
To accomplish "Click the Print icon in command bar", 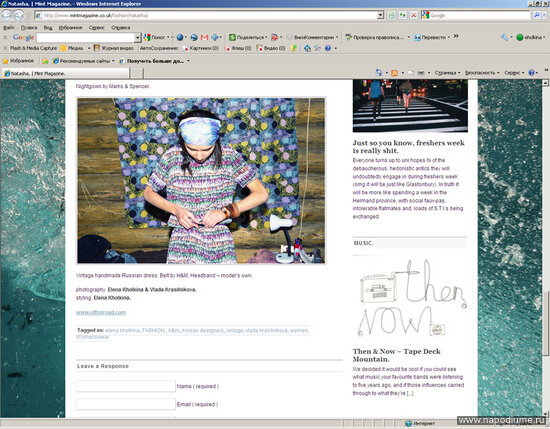I will pyautogui.click(x=421, y=73).
